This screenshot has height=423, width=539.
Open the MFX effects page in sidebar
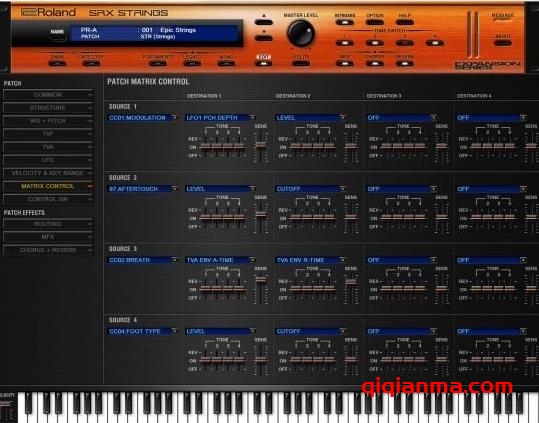(48, 237)
